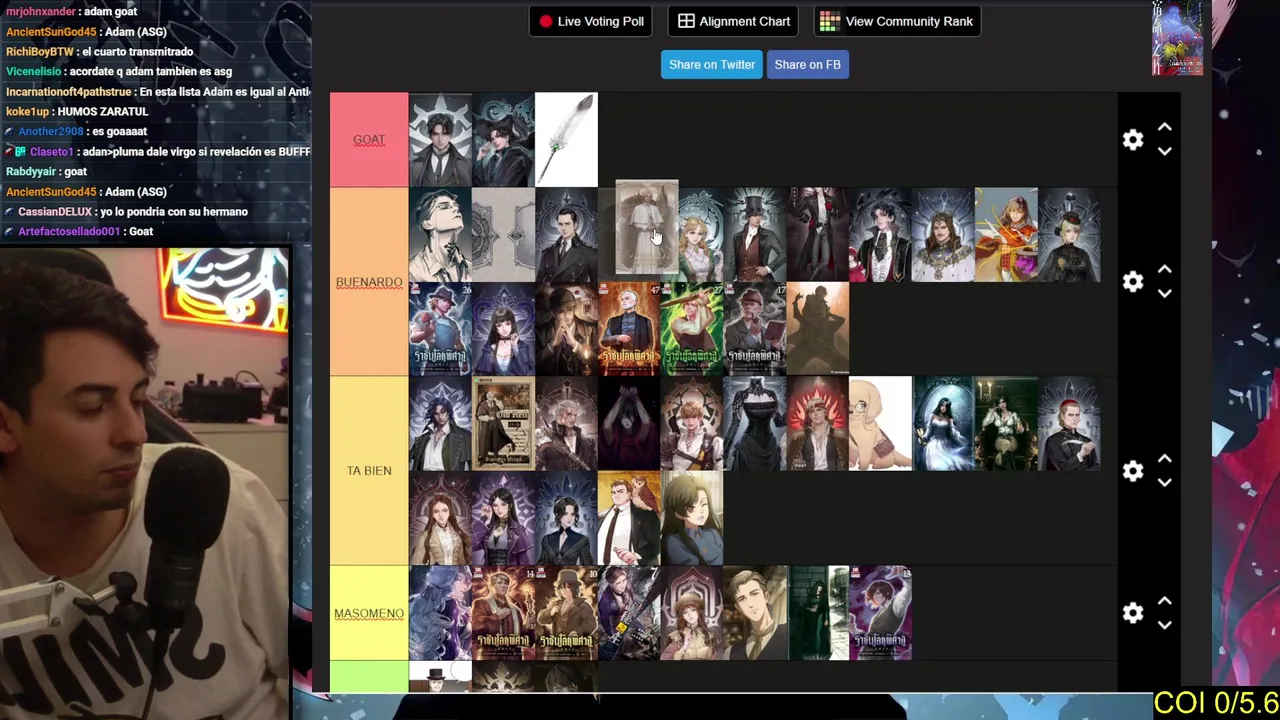
Task: Select man with owl in TA BIEN row
Action: click(629, 518)
